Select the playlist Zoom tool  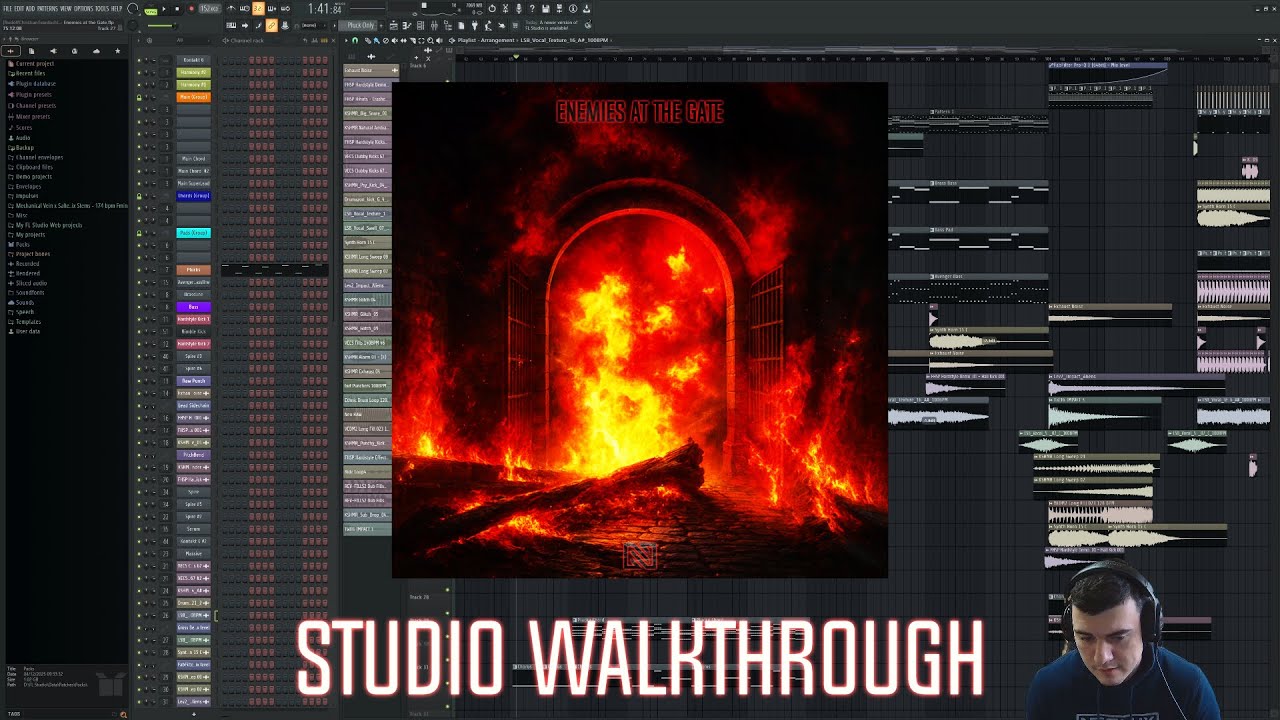(430, 40)
